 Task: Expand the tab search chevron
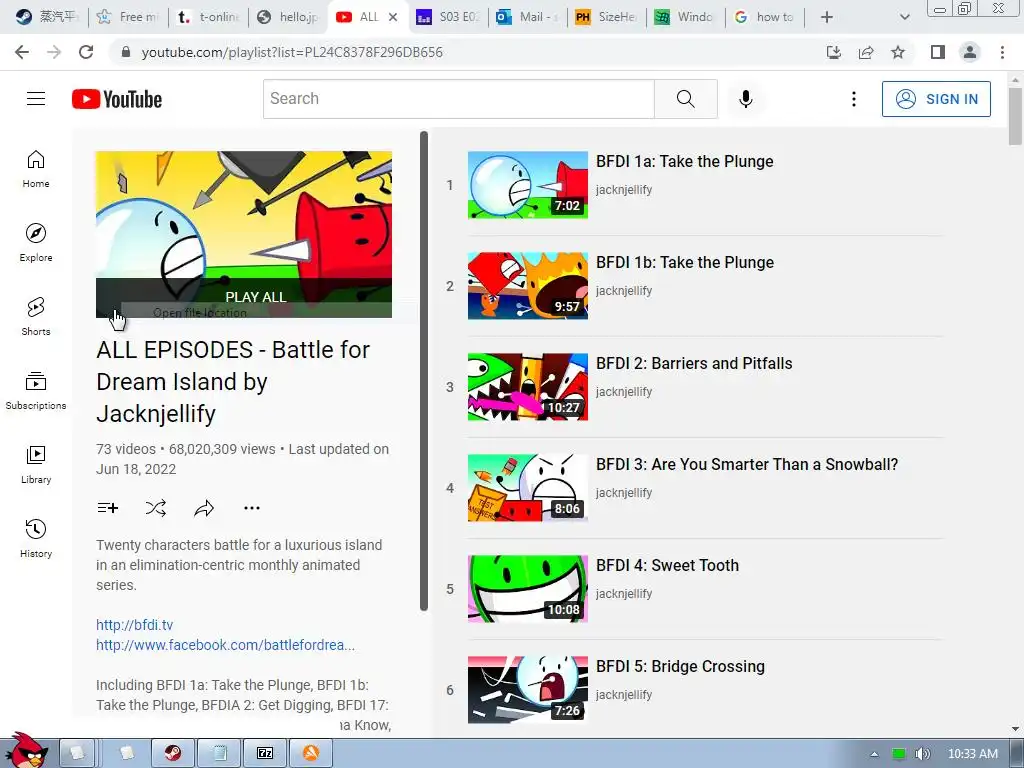click(x=904, y=17)
